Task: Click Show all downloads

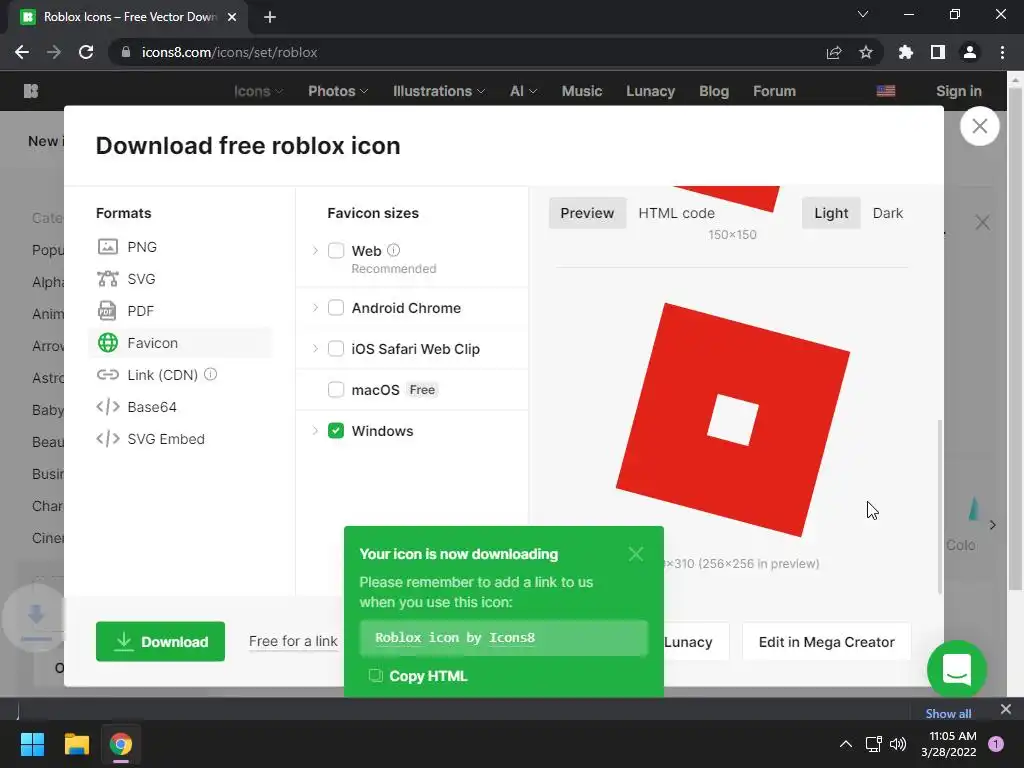Action: coord(948,713)
